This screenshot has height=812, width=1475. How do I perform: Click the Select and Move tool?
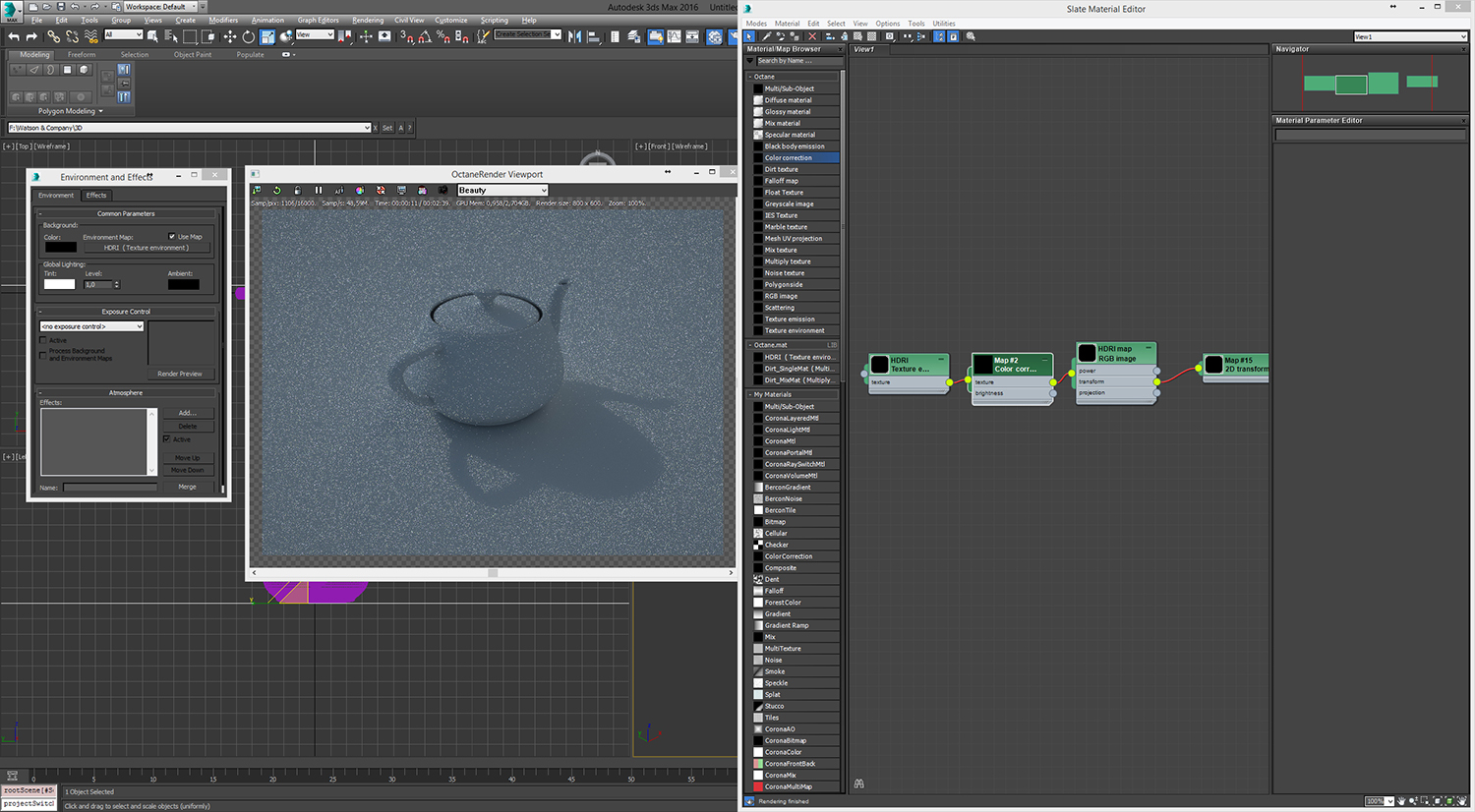229,36
